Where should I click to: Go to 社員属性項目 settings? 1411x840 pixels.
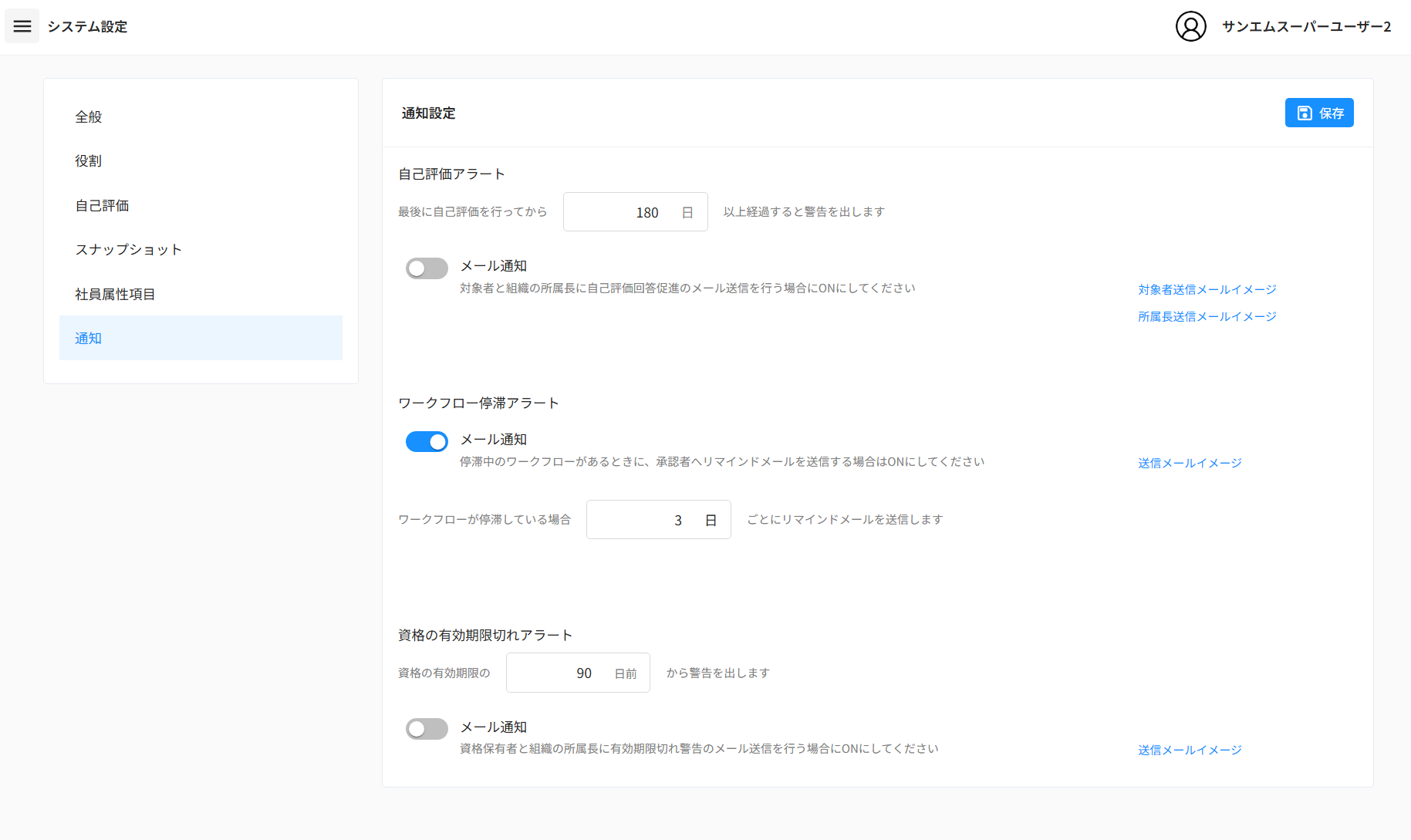pyautogui.click(x=115, y=294)
